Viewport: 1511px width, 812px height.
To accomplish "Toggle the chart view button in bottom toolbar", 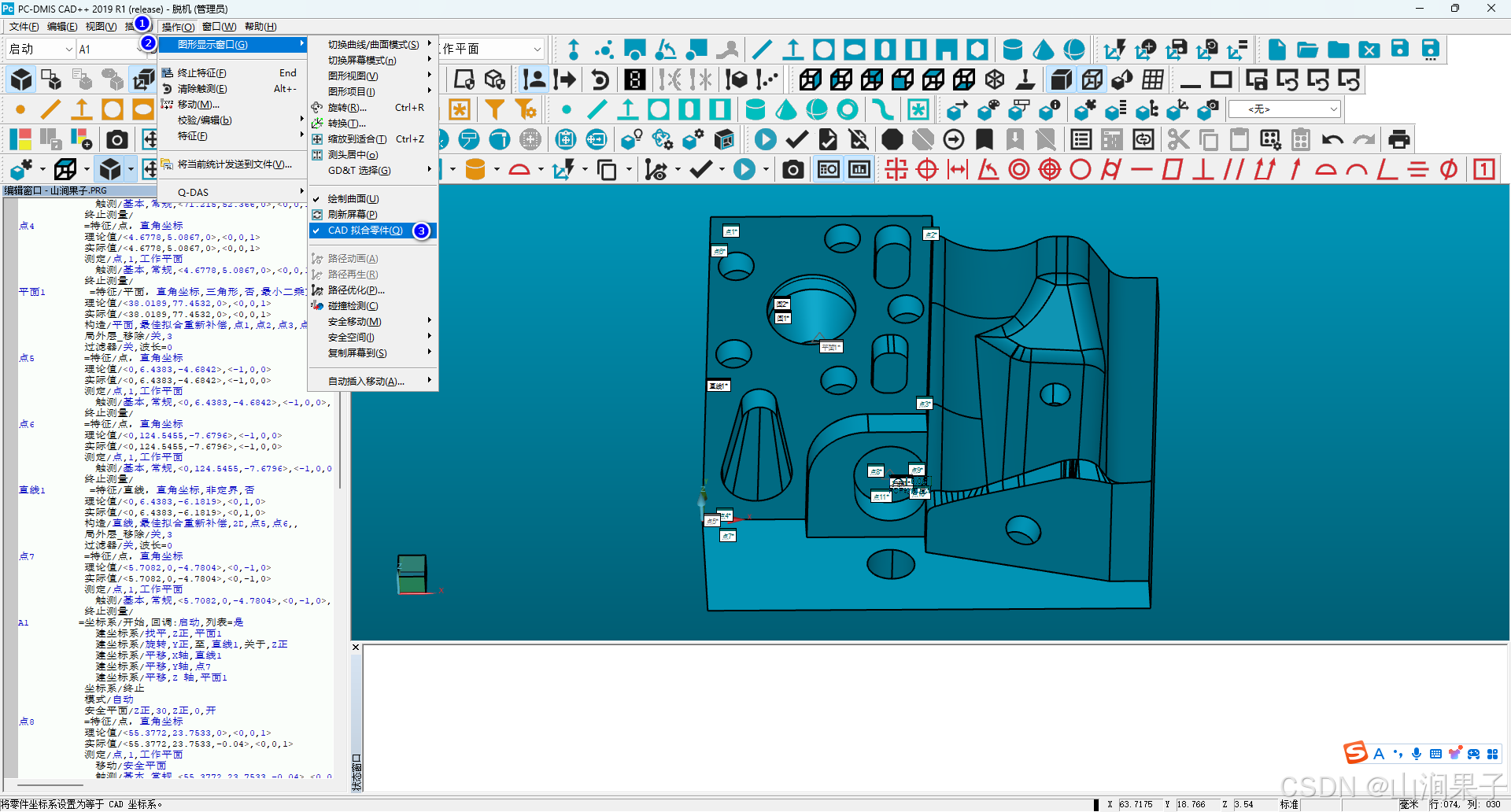I will tap(859, 169).
